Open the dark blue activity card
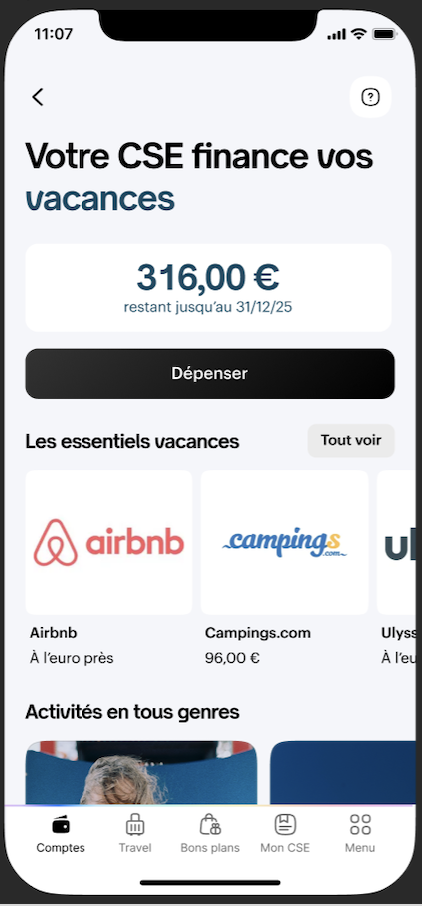Screen dimensions: 422x906 pyautogui.click(x=343, y=773)
